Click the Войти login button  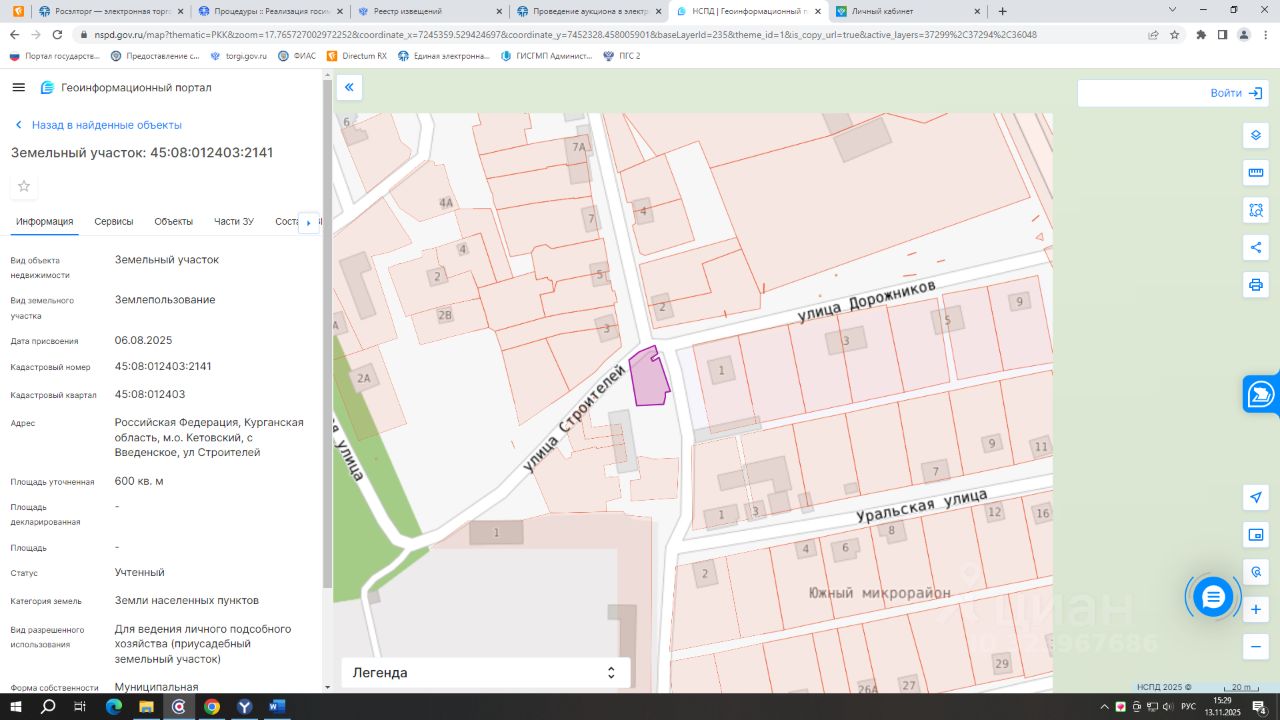pos(1236,93)
